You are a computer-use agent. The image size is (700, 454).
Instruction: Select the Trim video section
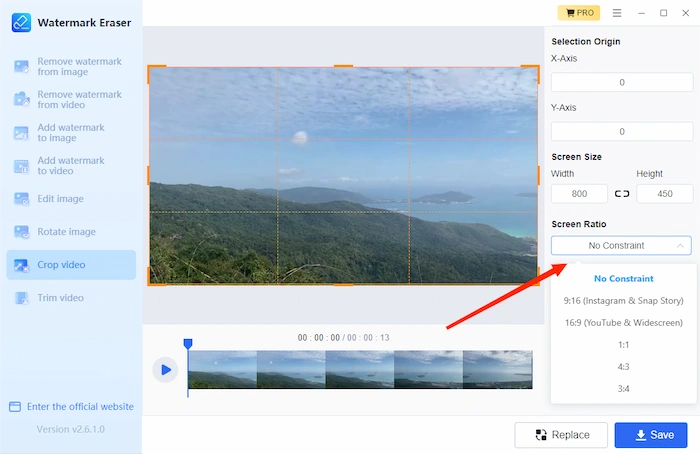coord(71,298)
